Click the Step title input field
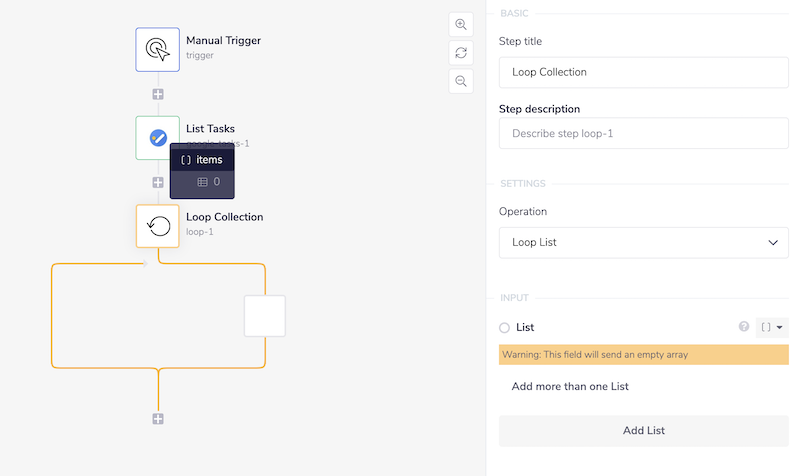The width and height of the screenshot is (800, 476). [x=643, y=72]
